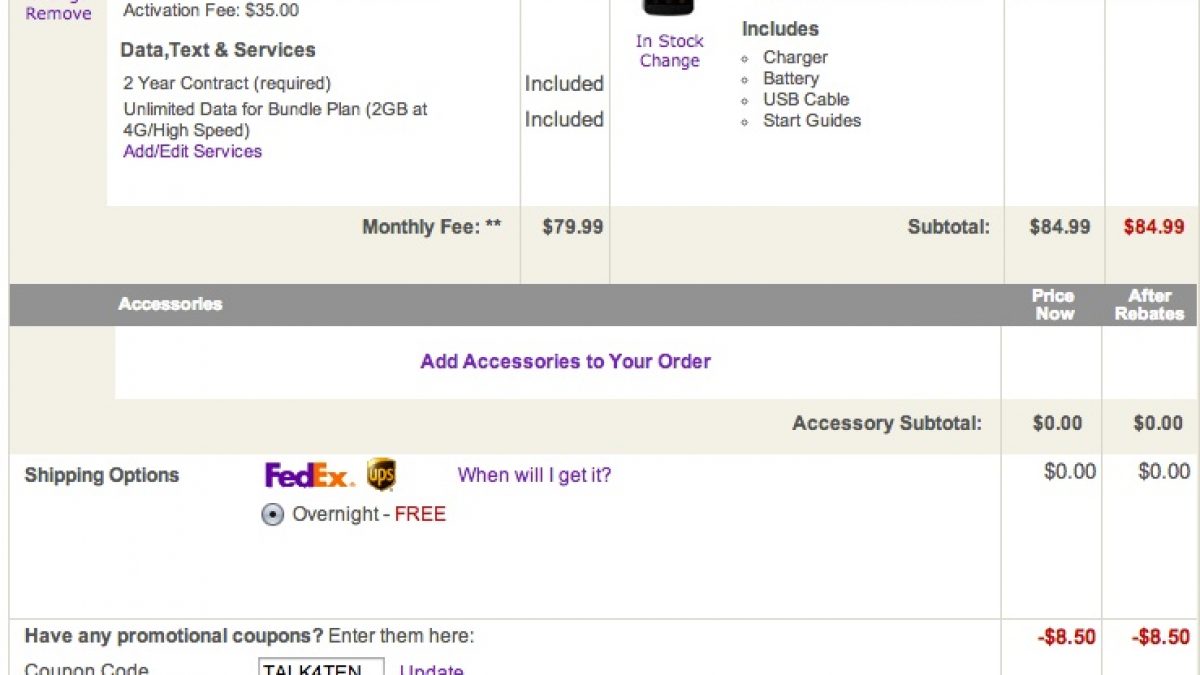Image resolution: width=1200 pixels, height=675 pixels.
Task: Click Add Accessories to Your Order
Action: coord(565,361)
